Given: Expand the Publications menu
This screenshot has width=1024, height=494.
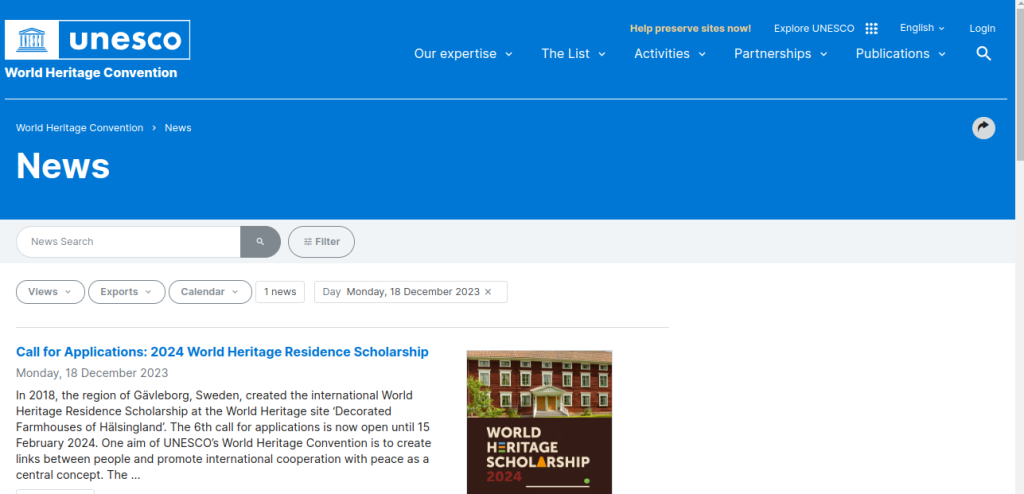Looking at the screenshot, I should pos(901,54).
